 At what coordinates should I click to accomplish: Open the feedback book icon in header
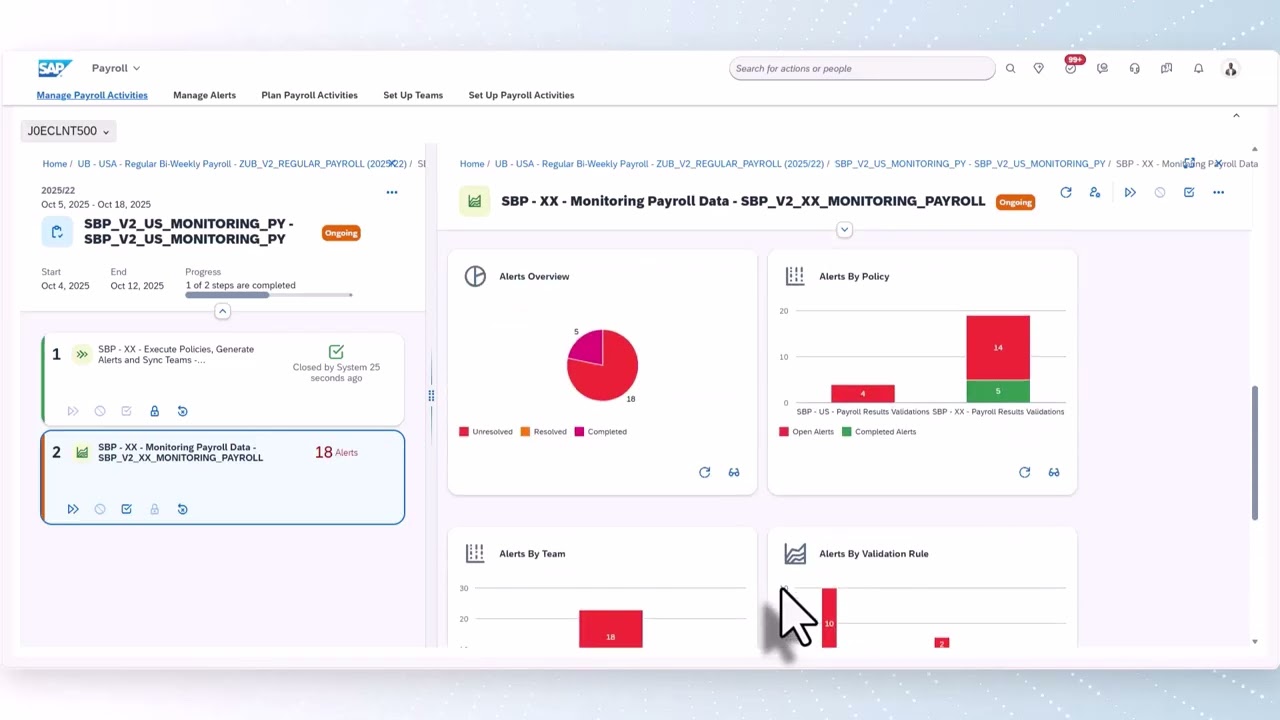pos(1166,68)
